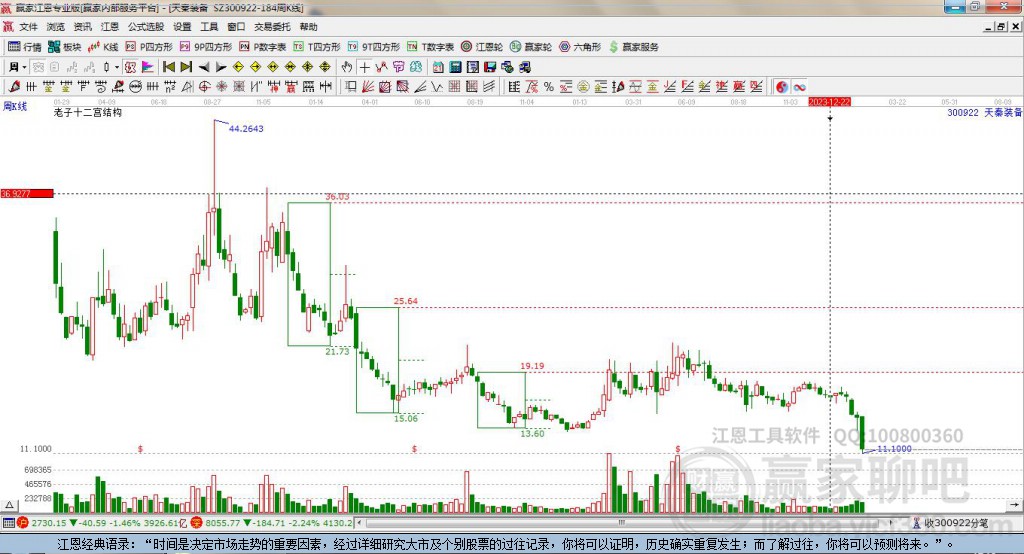This screenshot has width=1024, height=554.
Task: Click the horizontal chart scrollbar
Action: click(624, 523)
